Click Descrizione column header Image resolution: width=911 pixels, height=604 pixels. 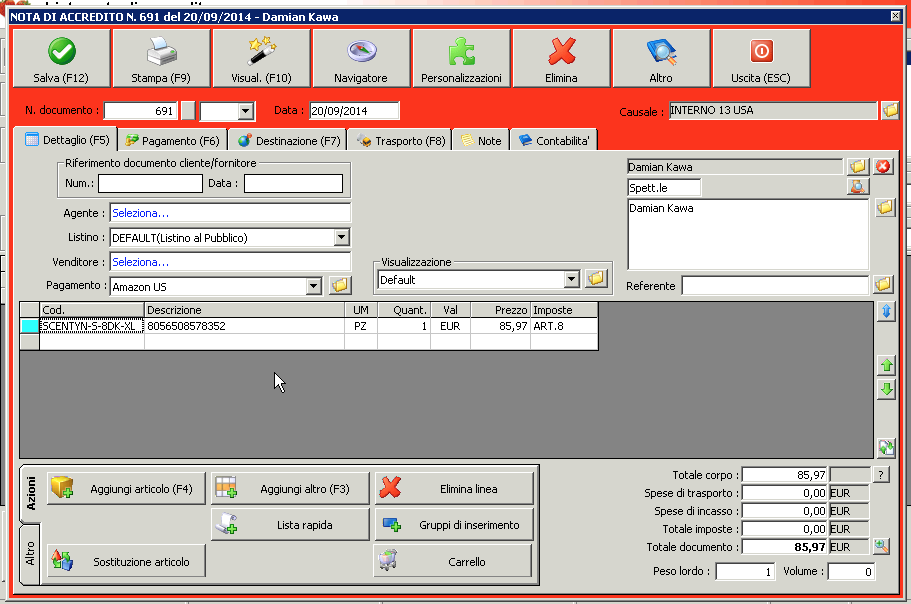point(245,310)
